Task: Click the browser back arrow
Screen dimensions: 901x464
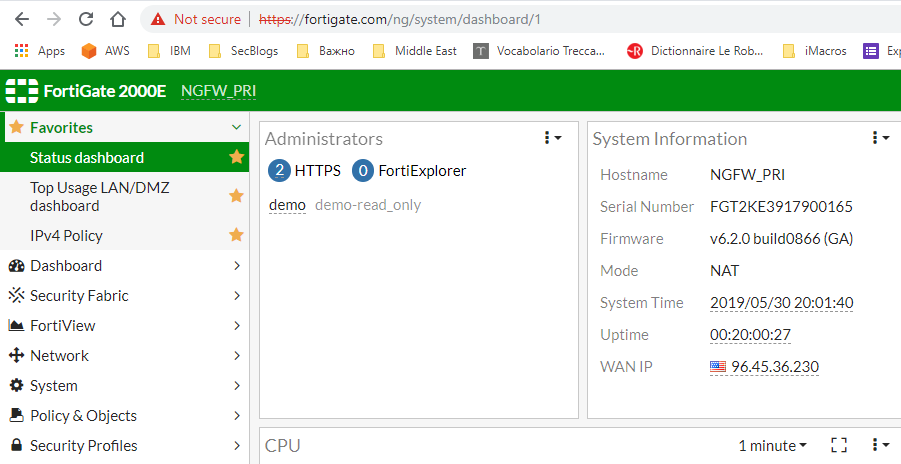Action: tap(22, 20)
